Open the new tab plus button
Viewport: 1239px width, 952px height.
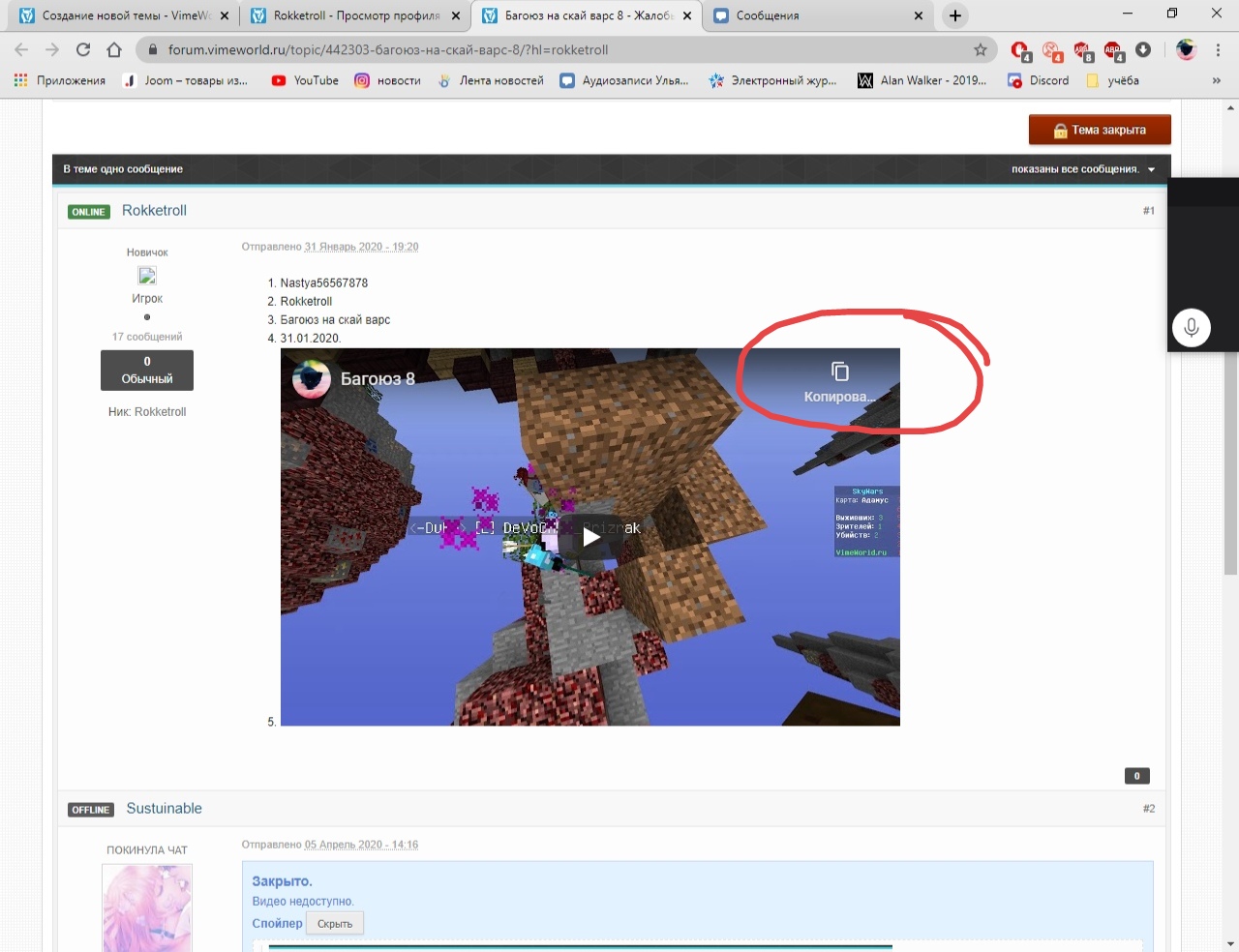pos(955,15)
